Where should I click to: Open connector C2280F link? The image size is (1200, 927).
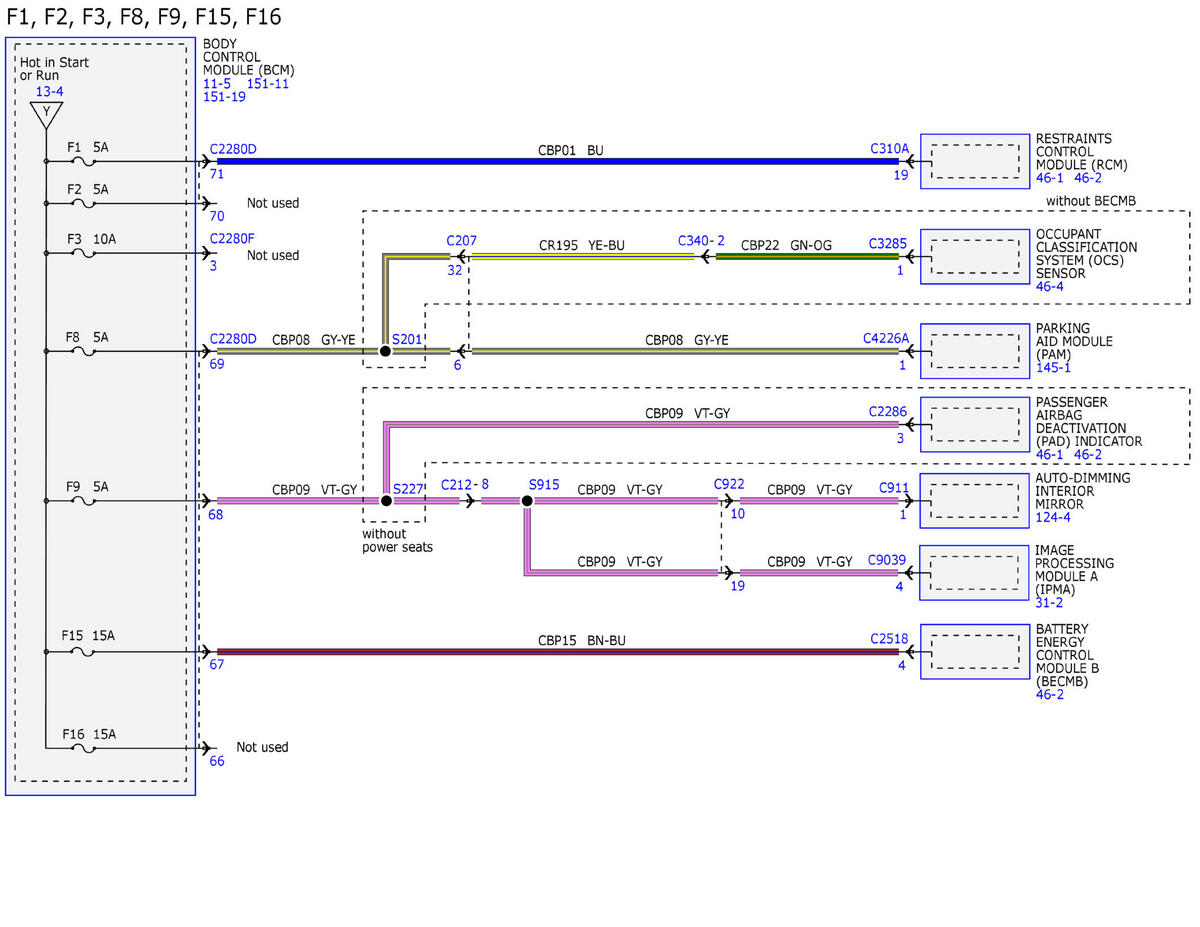click(x=232, y=240)
